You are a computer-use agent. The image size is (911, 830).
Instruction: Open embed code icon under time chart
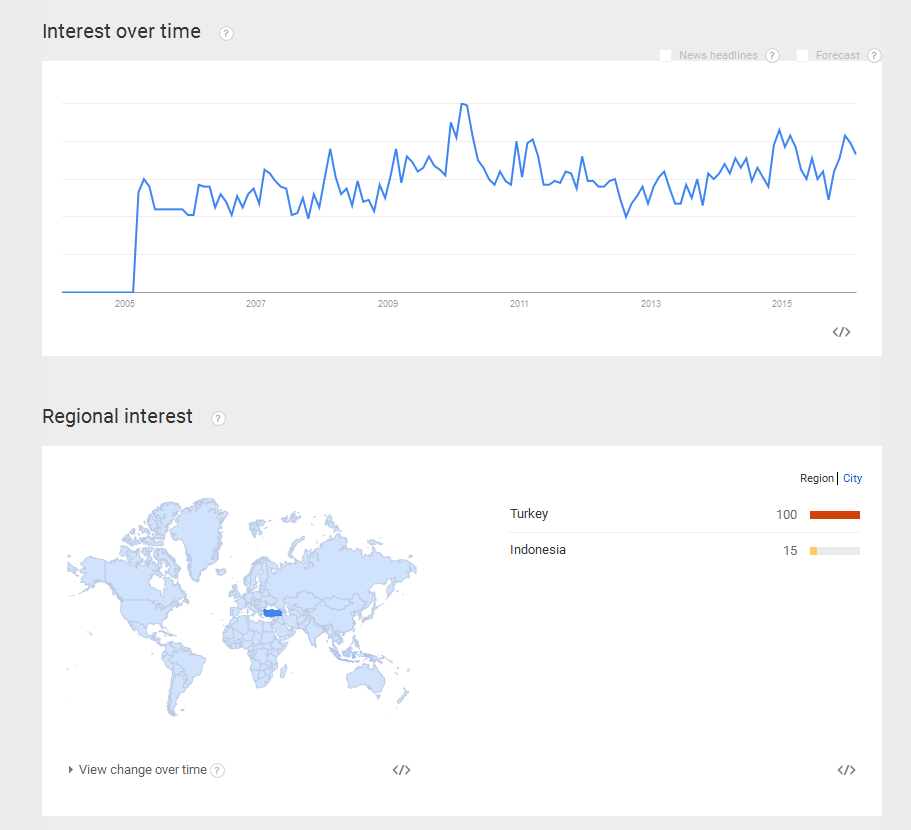click(841, 332)
